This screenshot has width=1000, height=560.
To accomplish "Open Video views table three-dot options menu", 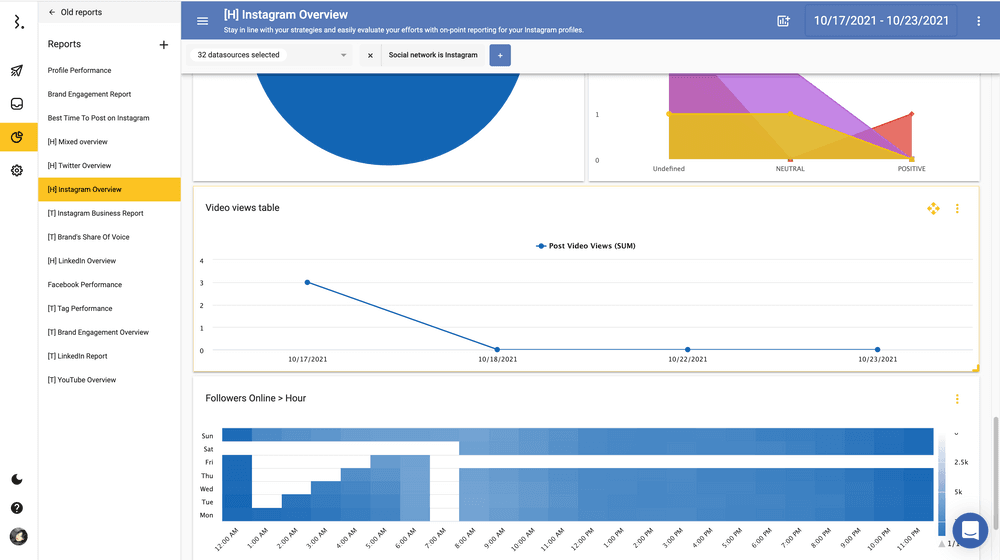I will (957, 208).
